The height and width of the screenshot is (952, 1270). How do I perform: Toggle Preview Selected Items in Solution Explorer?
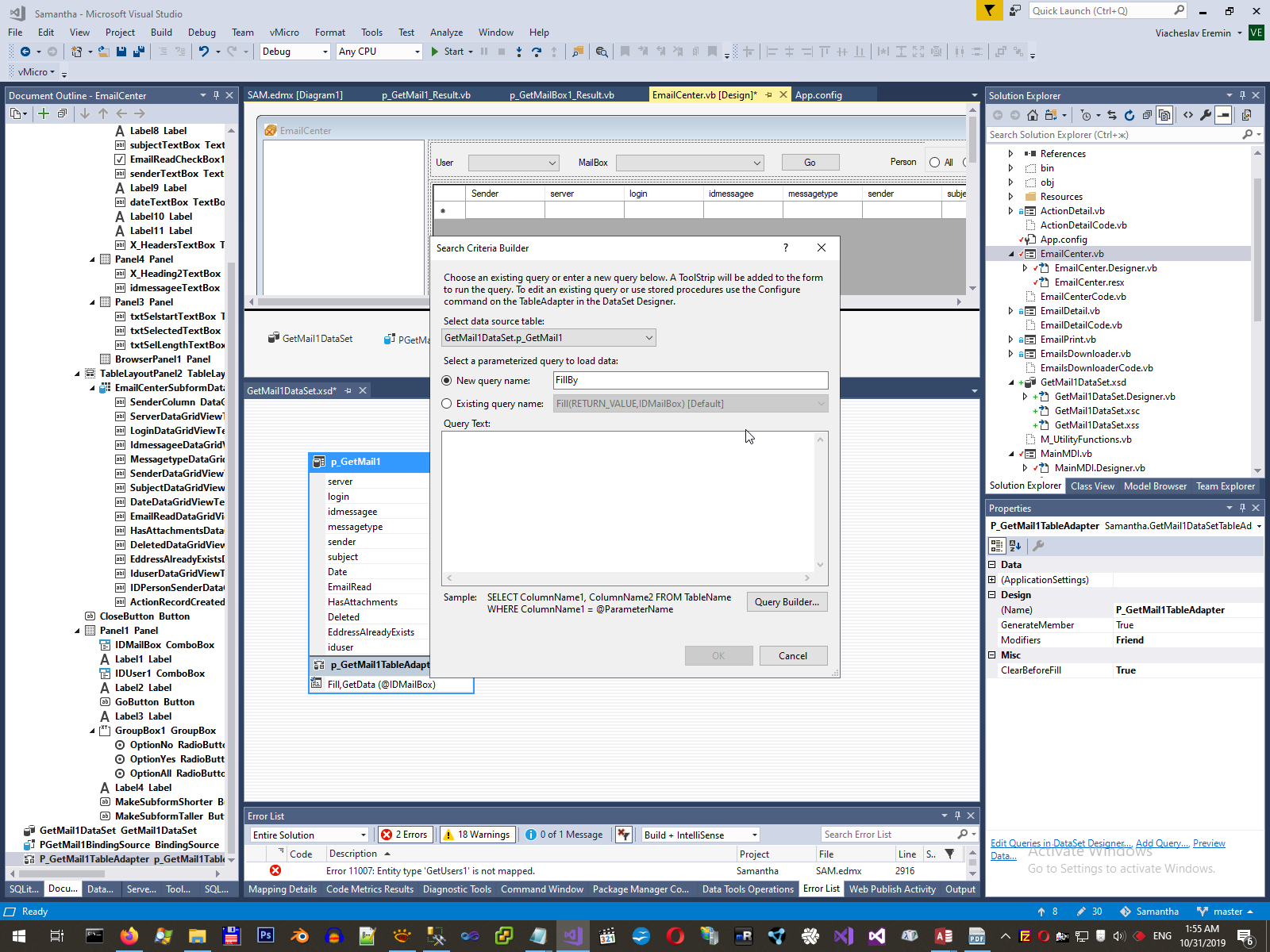1223,115
